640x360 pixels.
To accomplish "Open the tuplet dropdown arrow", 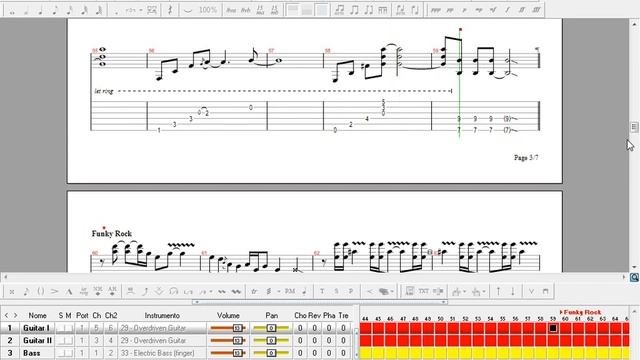I will tap(140, 10).
